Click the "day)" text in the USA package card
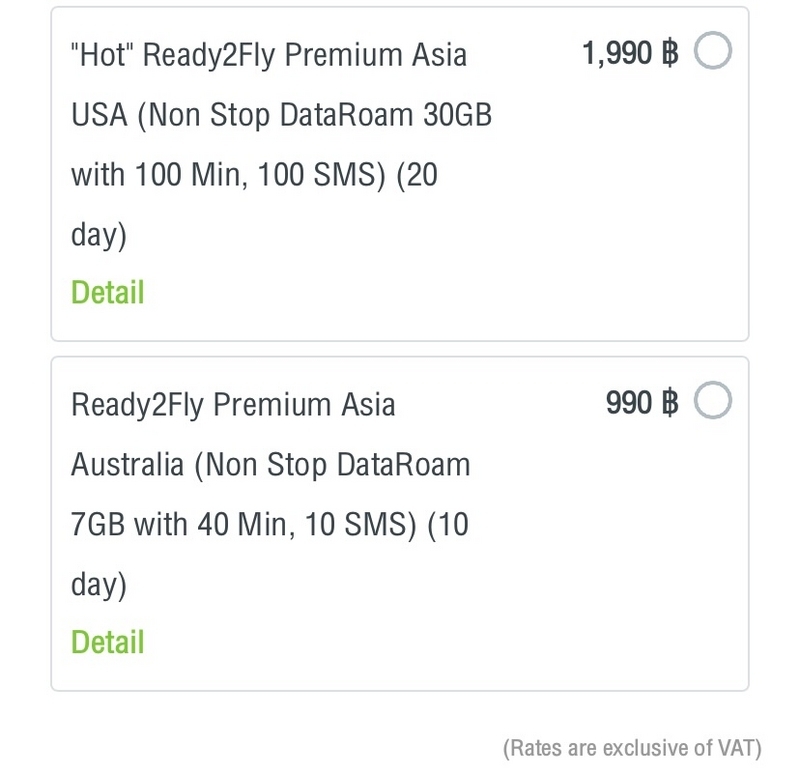 [98, 236]
